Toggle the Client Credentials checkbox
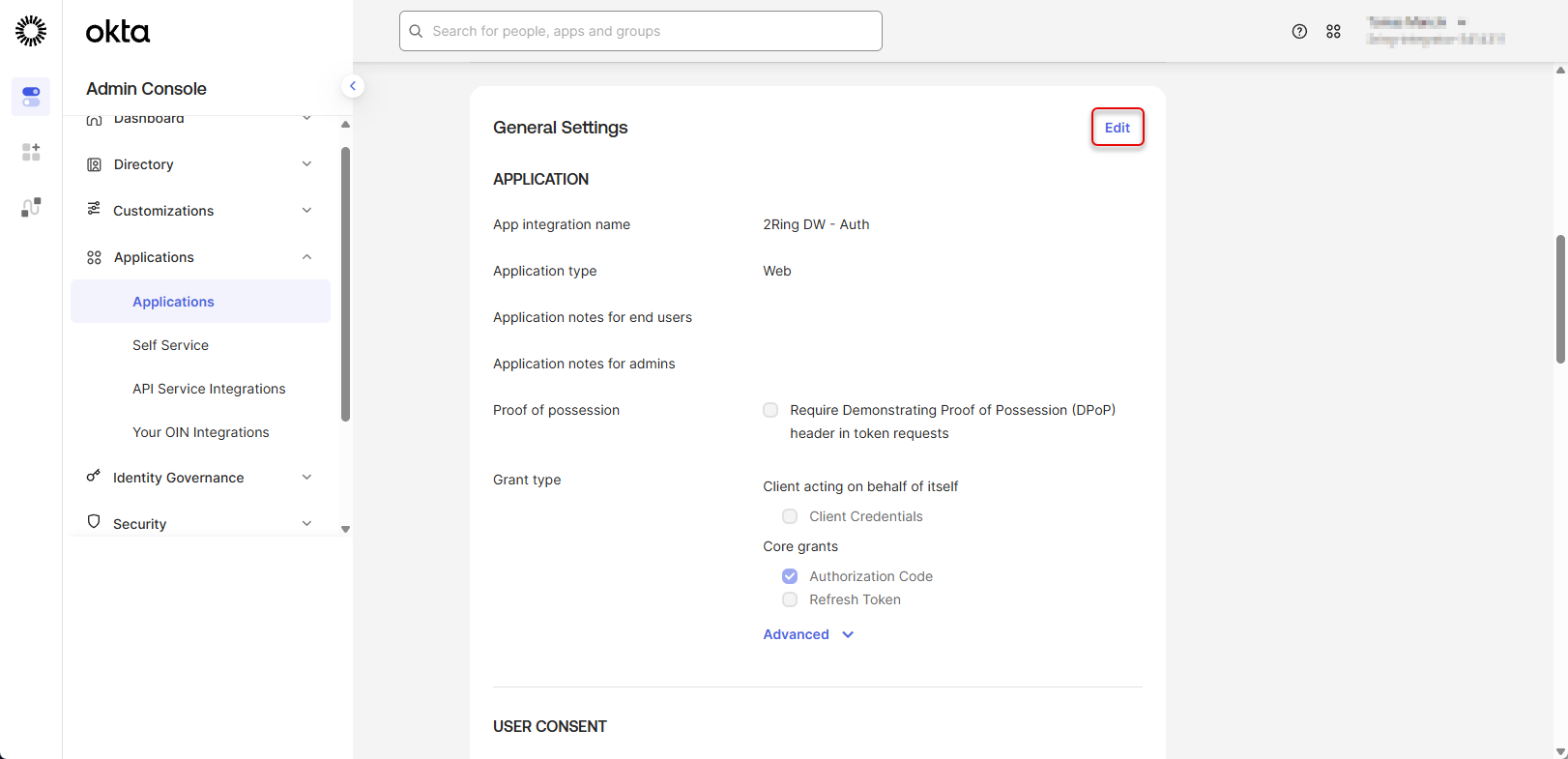The width and height of the screenshot is (1568, 759). [x=790, y=516]
